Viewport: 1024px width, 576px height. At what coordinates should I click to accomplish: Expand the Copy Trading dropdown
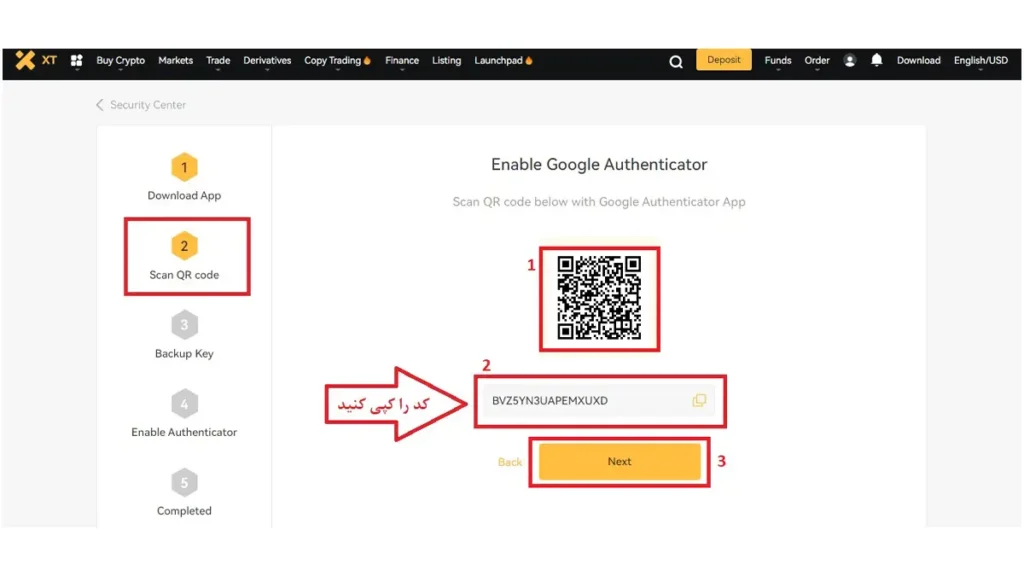[x=337, y=61]
